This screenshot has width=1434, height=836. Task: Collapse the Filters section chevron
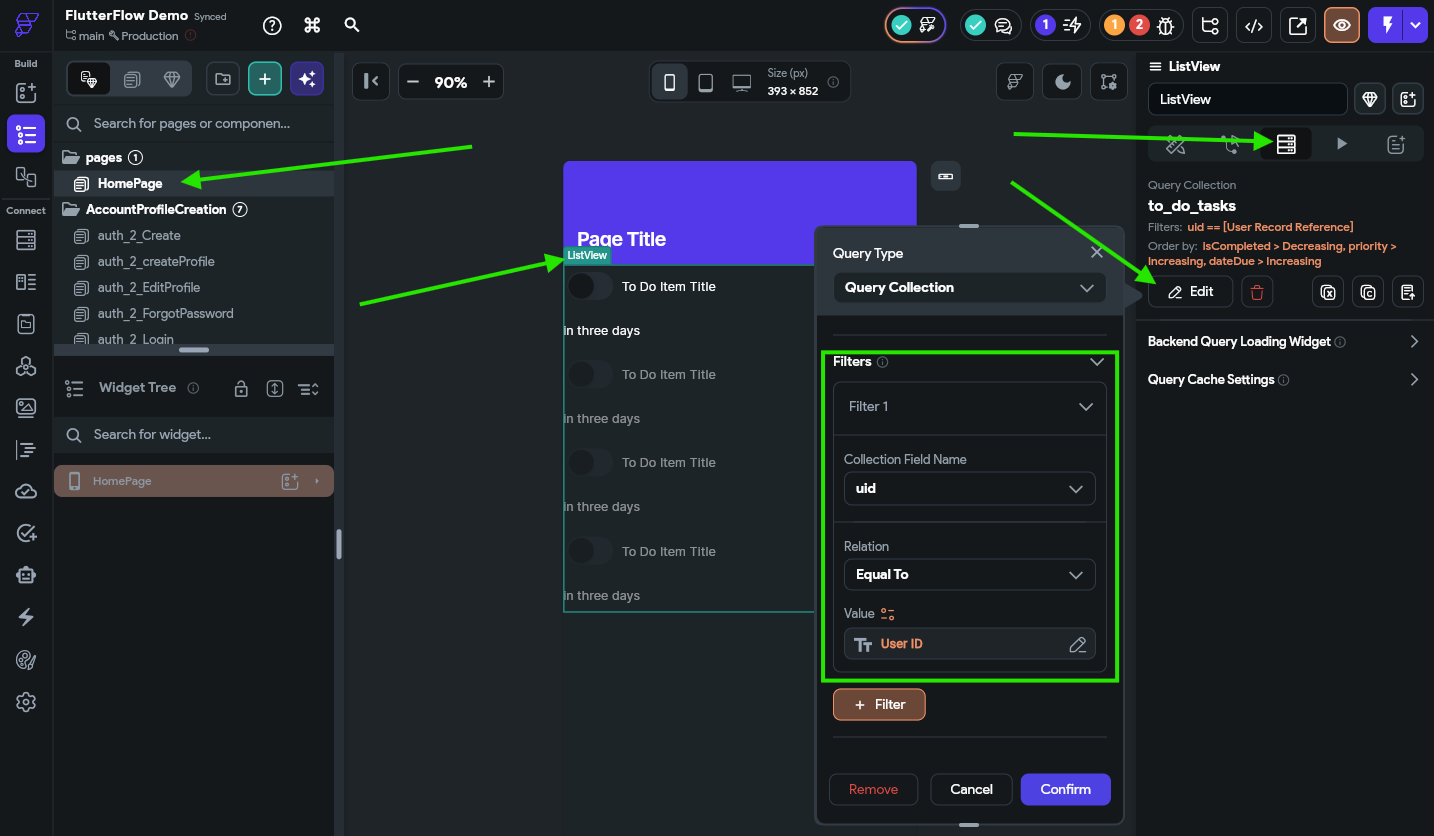click(1097, 362)
